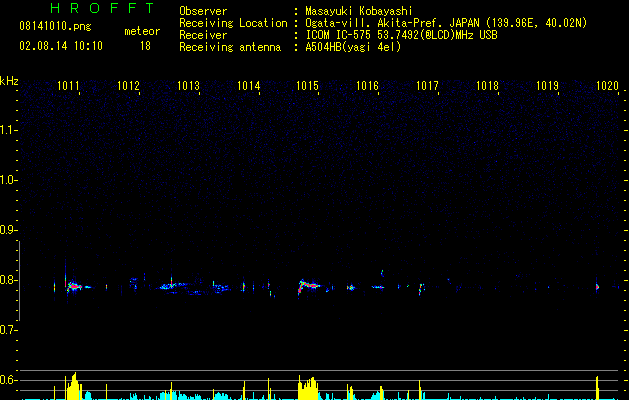
Task: Click time marker 1016
Action: click(x=367, y=86)
